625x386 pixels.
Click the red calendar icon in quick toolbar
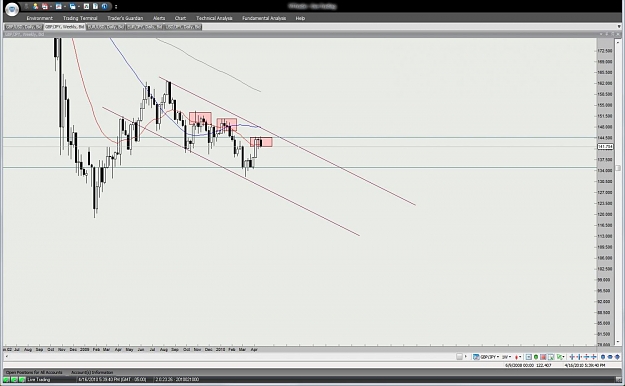45,6
